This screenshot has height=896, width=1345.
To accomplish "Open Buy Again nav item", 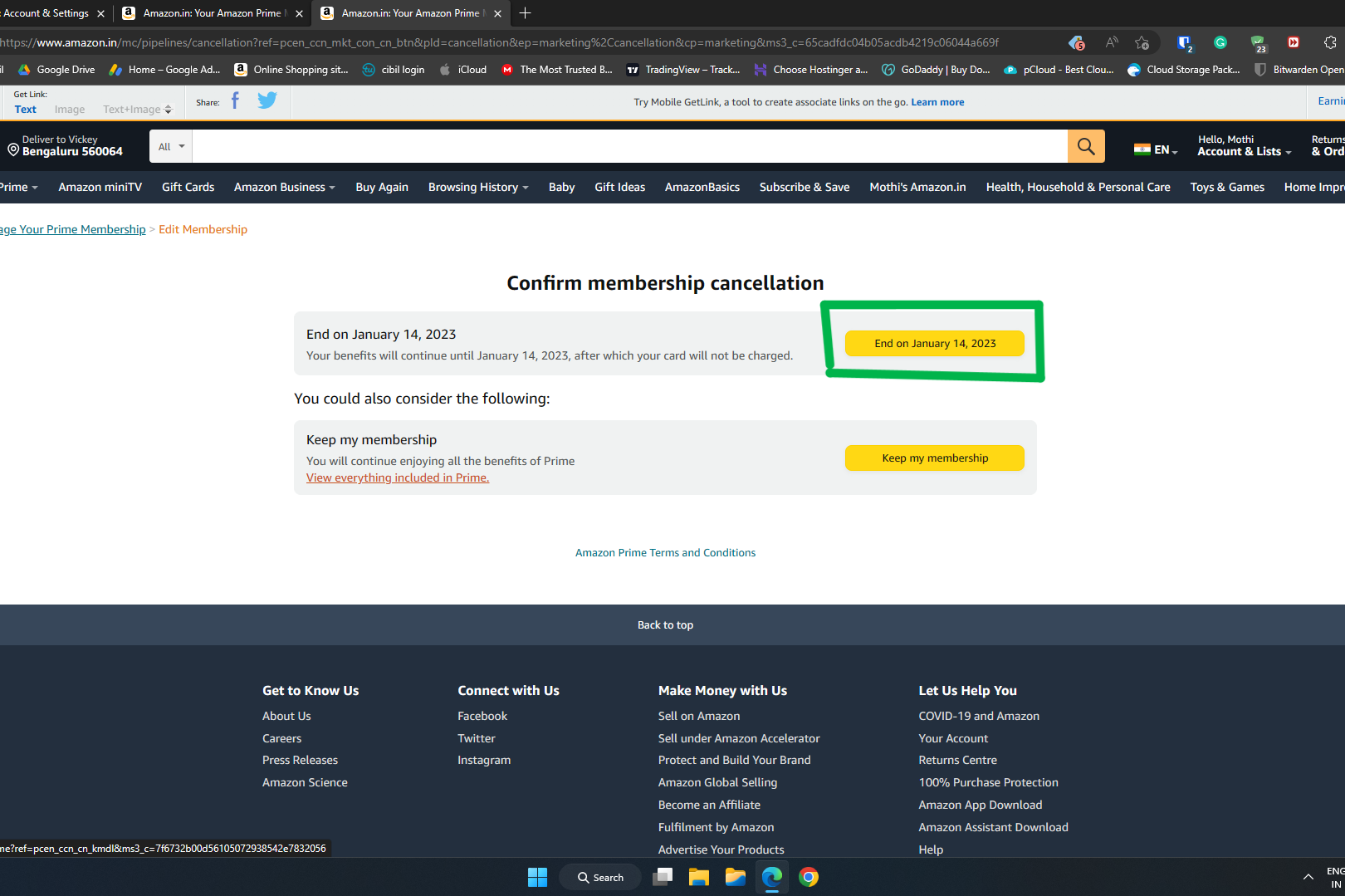I will tap(382, 187).
